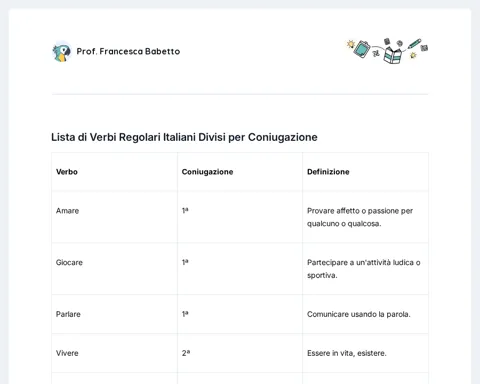
Task: Click the 1ª conjugation cell for Giocare
Action: pyautogui.click(x=240, y=269)
